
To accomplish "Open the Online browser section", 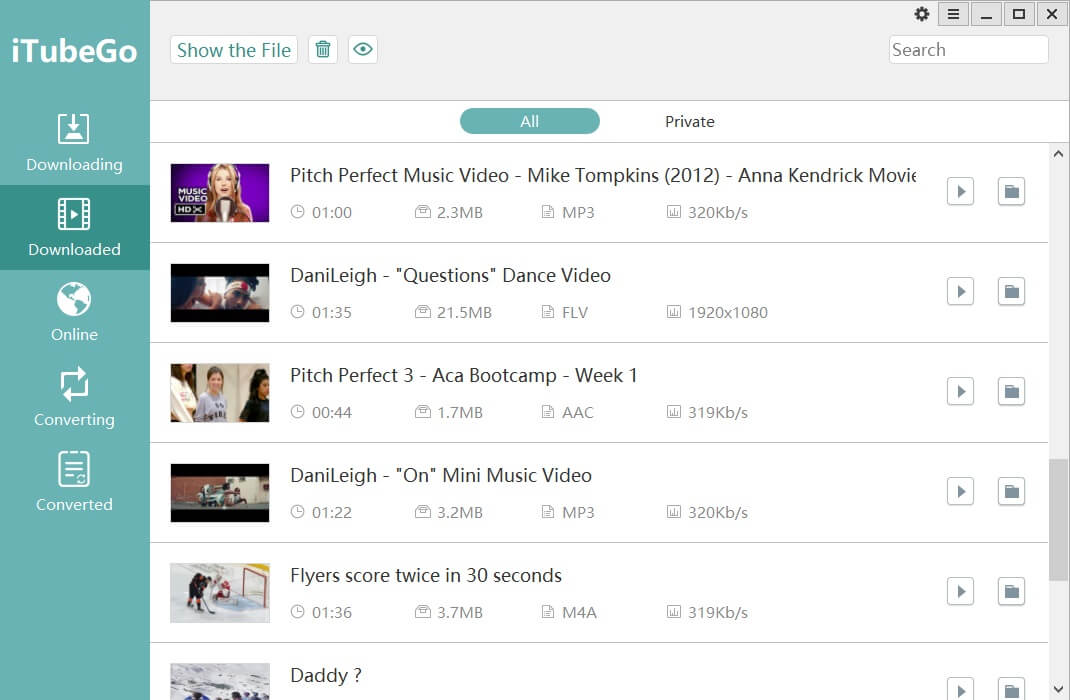I will (74, 312).
